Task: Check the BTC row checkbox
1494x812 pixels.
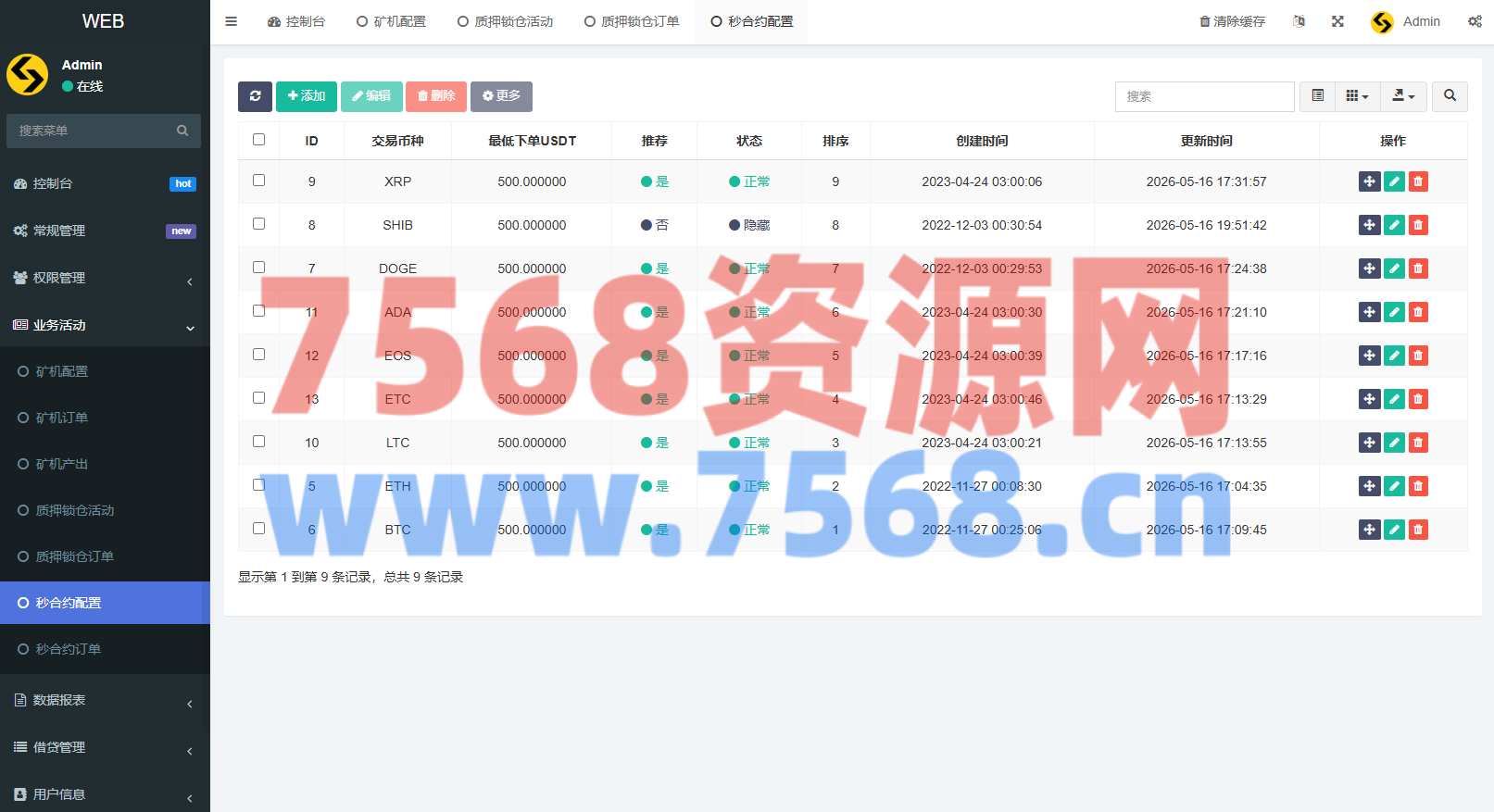Action: (x=259, y=529)
